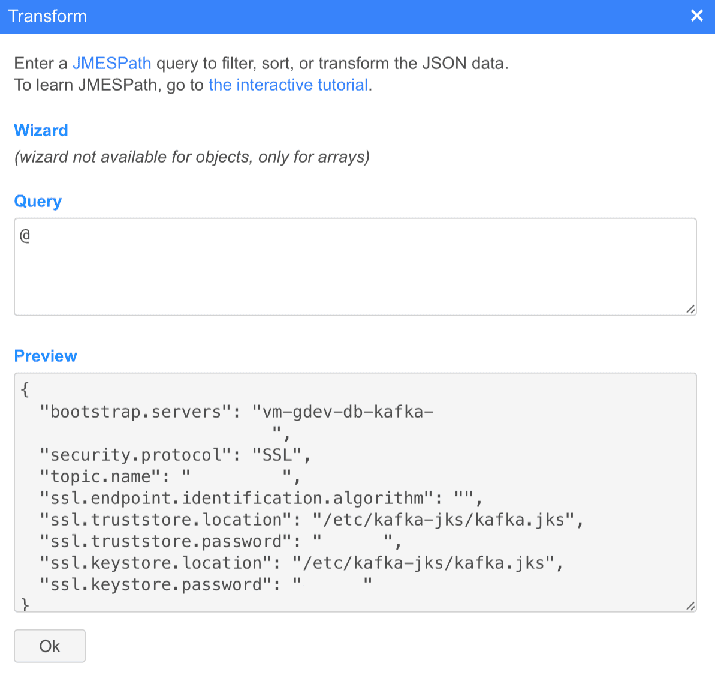Click the resize handle of the Preview box
This screenshot has width=715, height=690.
pyautogui.click(x=690, y=606)
